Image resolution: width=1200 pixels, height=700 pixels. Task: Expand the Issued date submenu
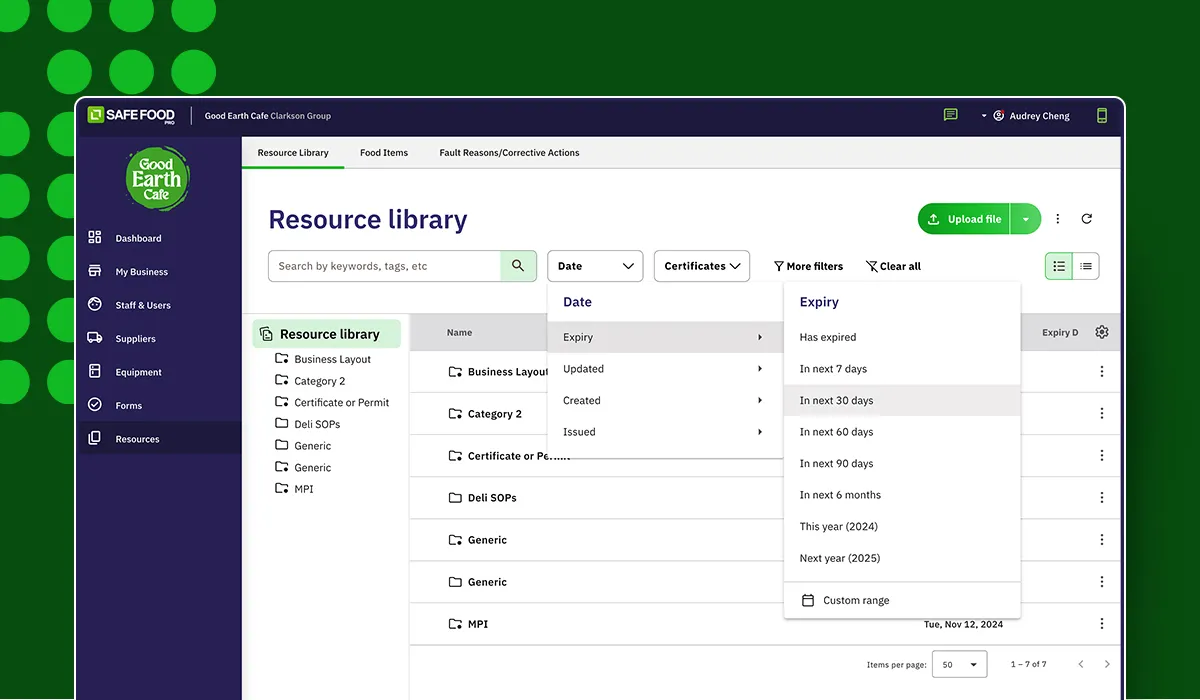[x=665, y=432]
